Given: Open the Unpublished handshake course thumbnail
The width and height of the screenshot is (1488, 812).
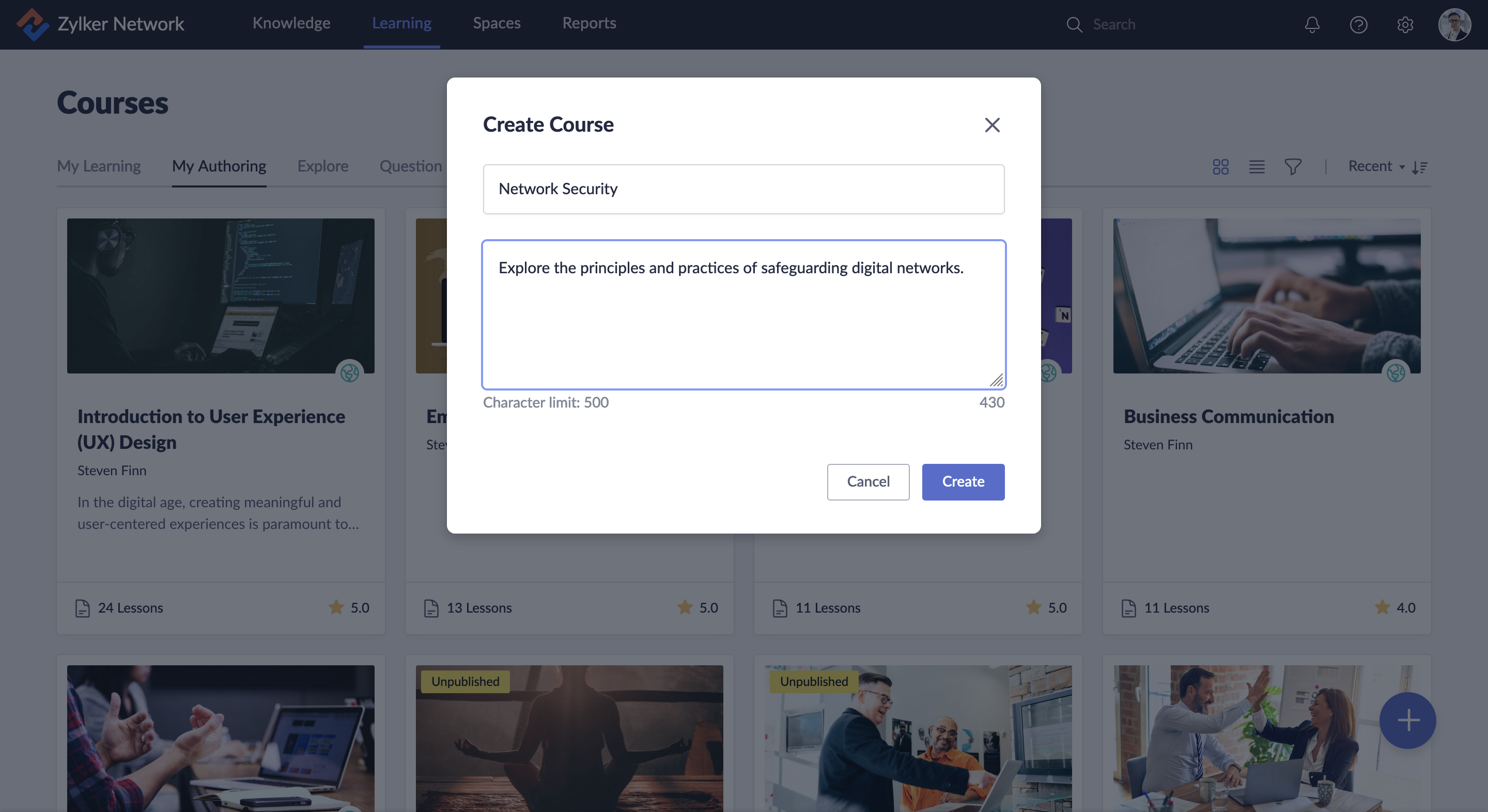Looking at the screenshot, I should coord(918,739).
